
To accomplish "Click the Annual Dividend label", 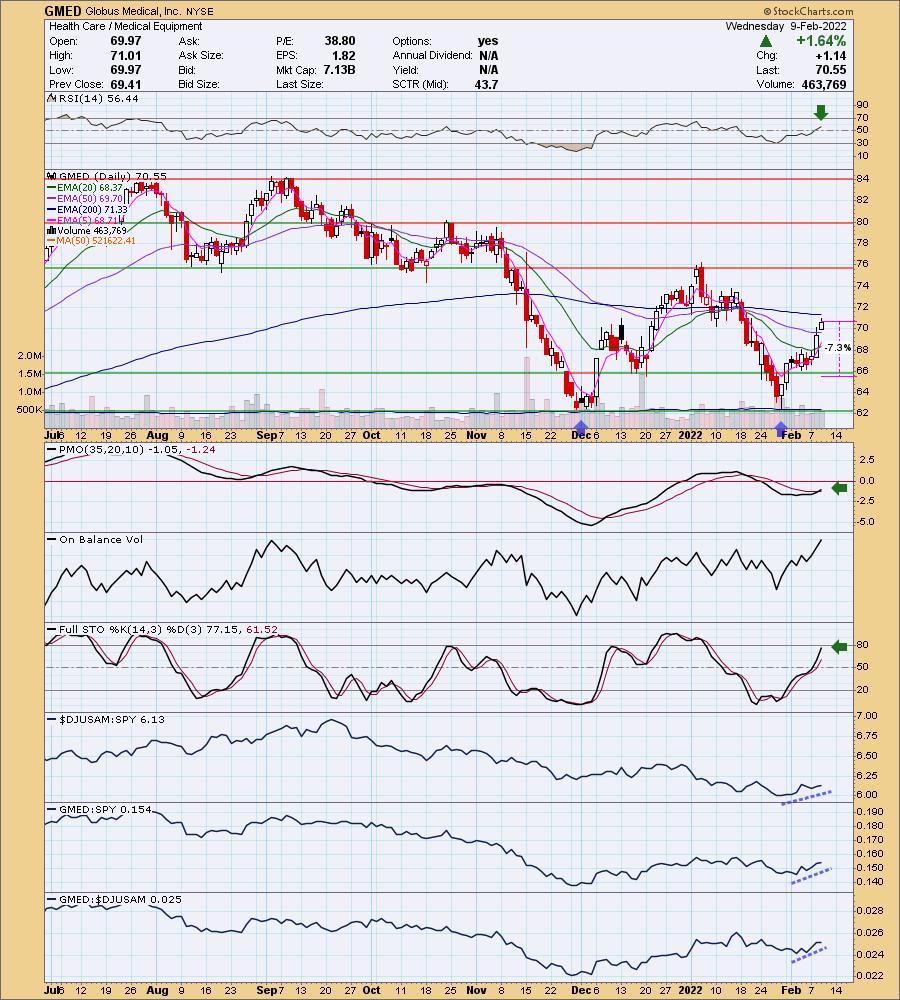I will coord(432,55).
